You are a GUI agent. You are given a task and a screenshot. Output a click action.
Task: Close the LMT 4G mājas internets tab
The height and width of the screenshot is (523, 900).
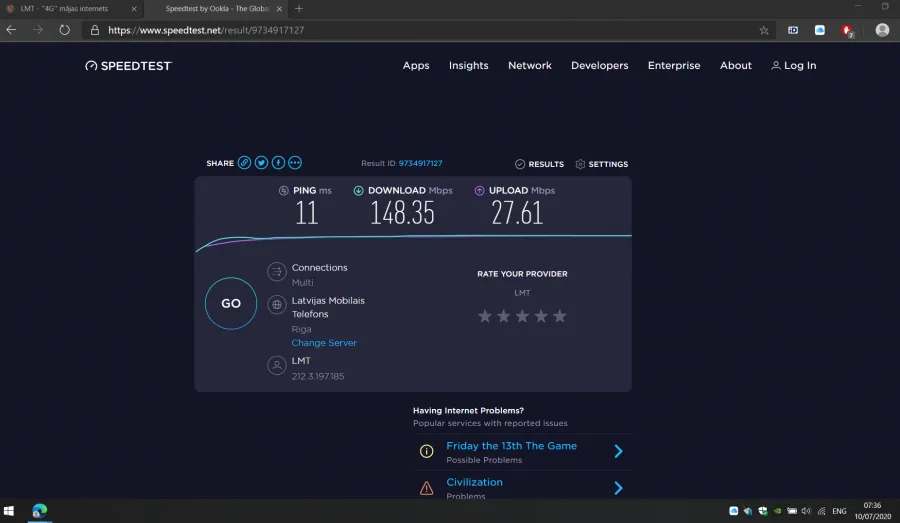point(134,9)
